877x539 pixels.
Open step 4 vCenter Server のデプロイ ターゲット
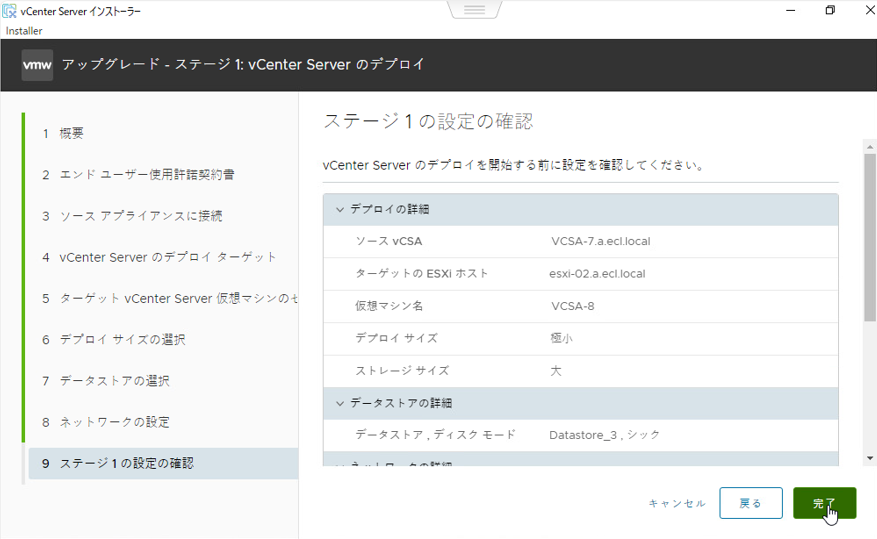(x=168, y=257)
